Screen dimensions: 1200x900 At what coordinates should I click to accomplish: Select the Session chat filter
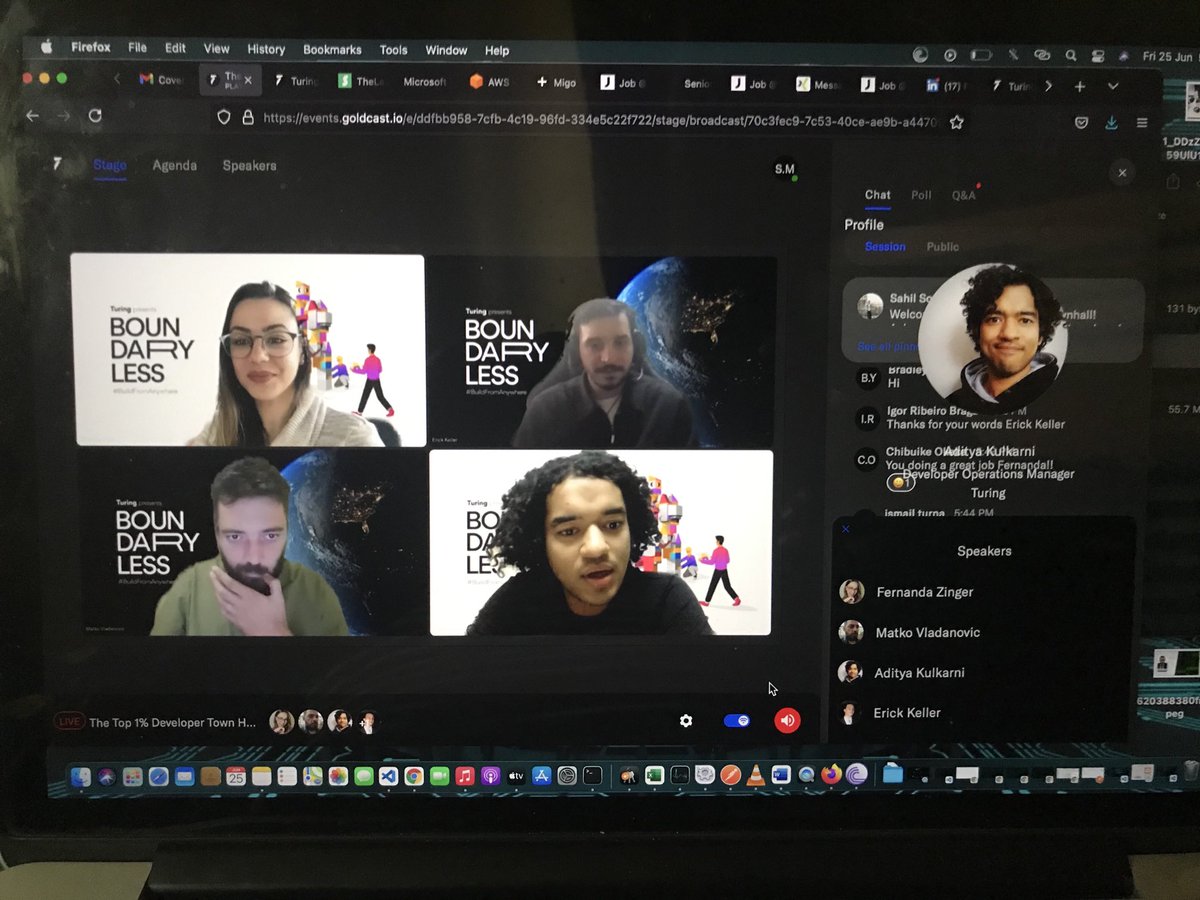point(885,246)
